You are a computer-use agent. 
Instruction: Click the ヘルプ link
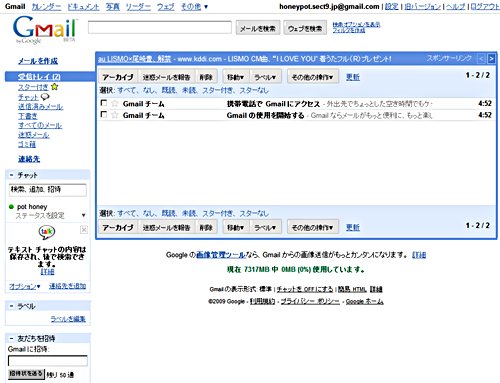tap(456, 6)
